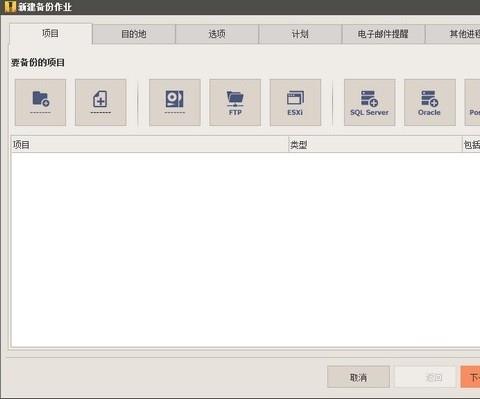Image resolution: width=480 pixels, height=399 pixels.
Task: Click the app icon in the title bar
Action: pyautogui.click(x=10, y=7)
